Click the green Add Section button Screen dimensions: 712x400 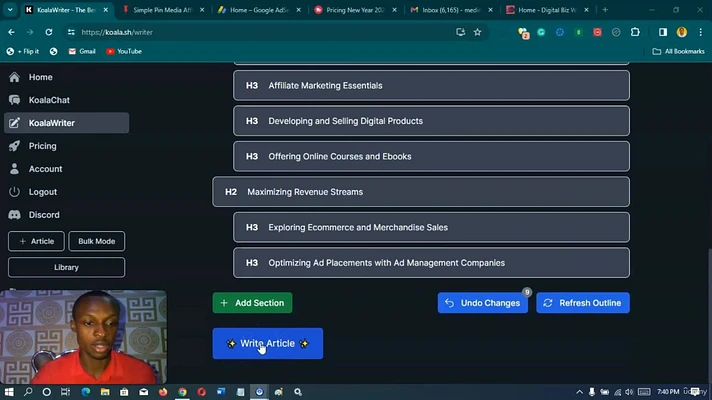pyautogui.click(x=252, y=303)
